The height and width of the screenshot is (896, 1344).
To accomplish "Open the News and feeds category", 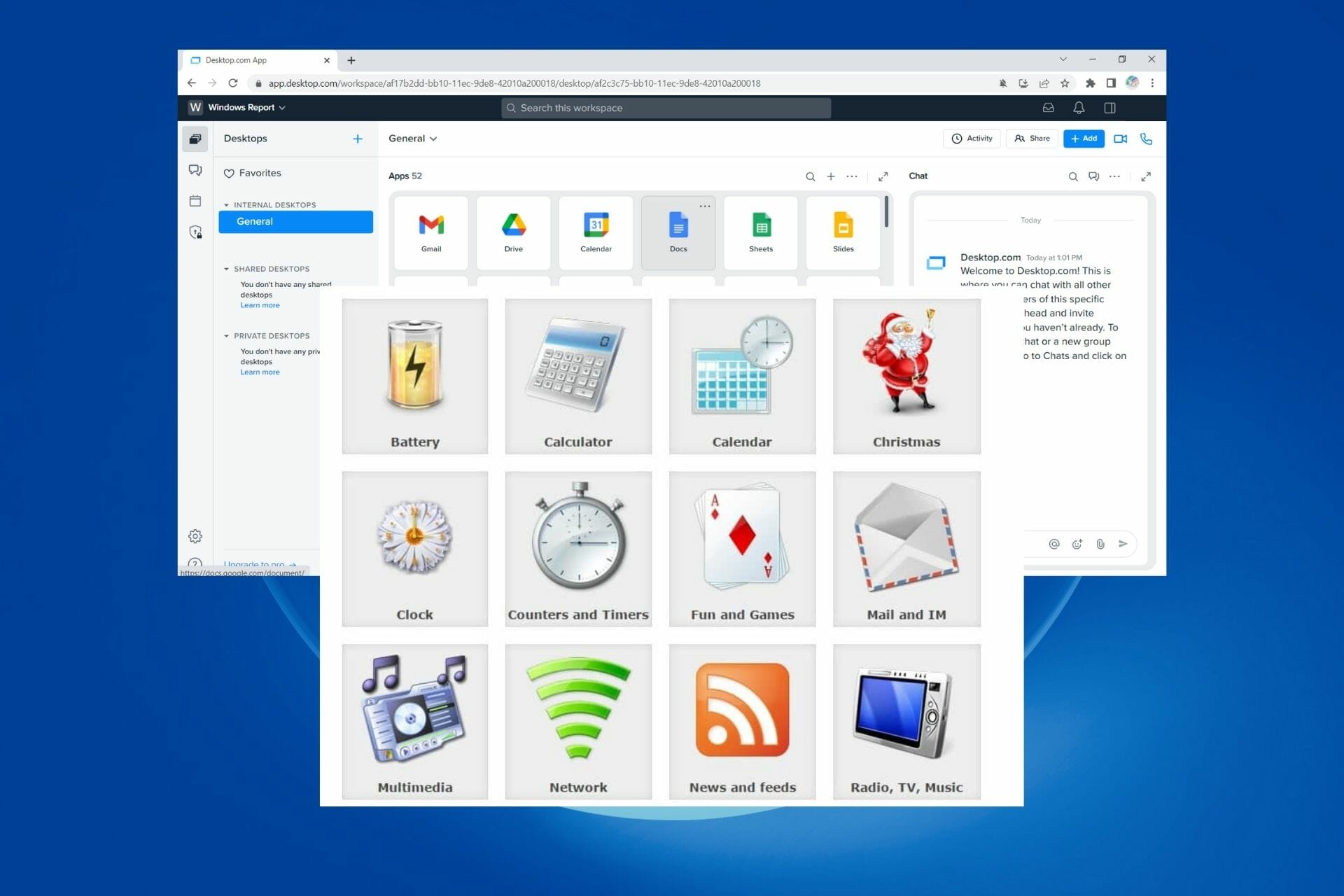I will point(742,720).
